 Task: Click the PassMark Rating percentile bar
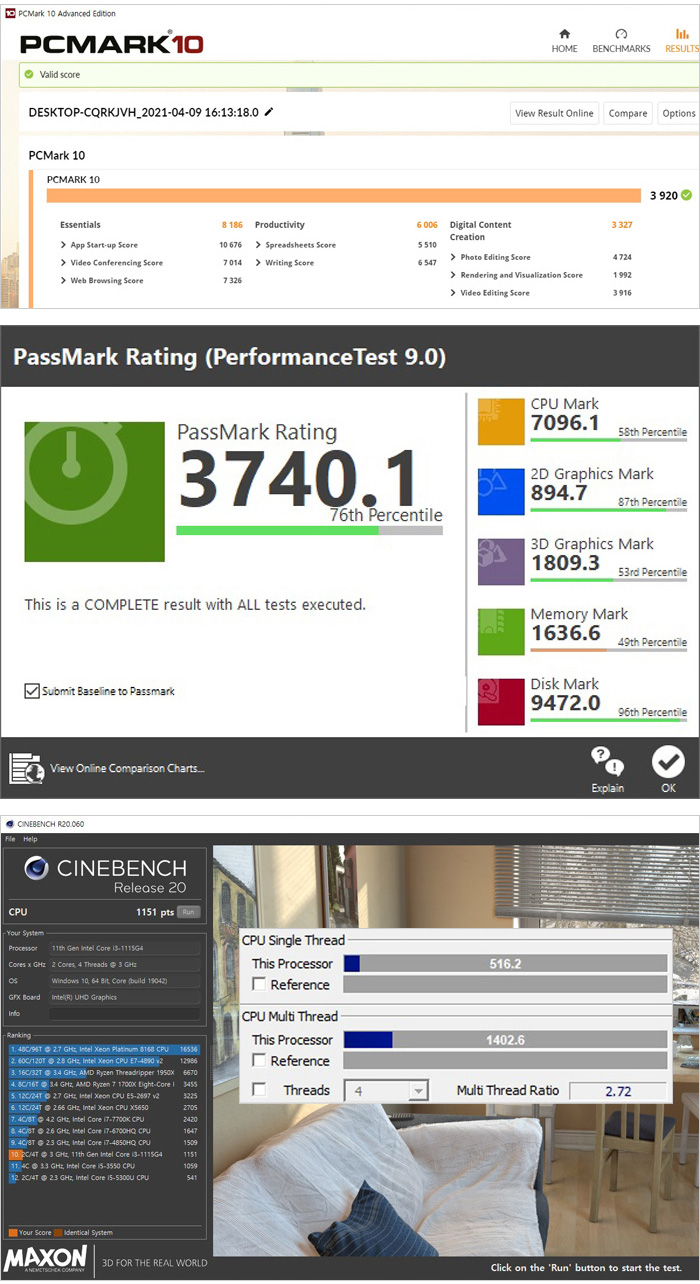coord(309,530)
